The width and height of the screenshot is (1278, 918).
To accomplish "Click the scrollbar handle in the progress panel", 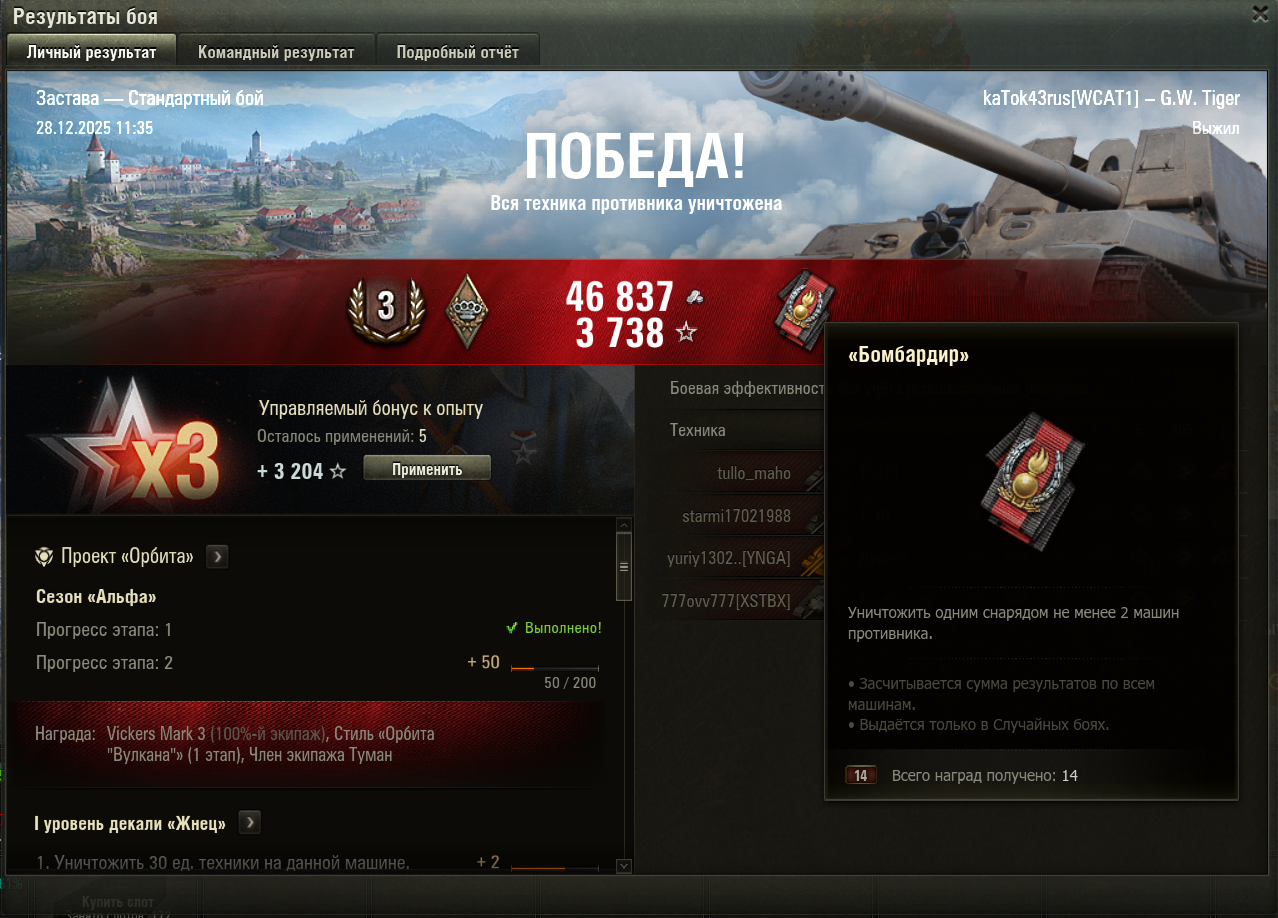I will coord(624,566).
